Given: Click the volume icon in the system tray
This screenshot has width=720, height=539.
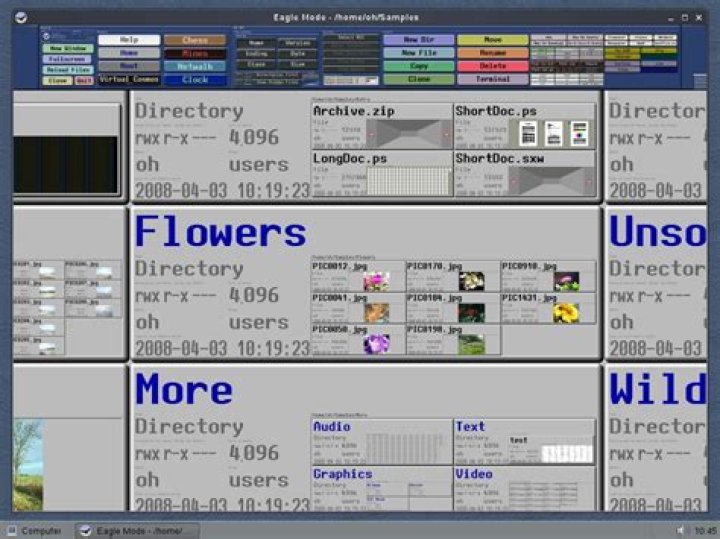Looking at the screenshot, I should click(681, 531).
